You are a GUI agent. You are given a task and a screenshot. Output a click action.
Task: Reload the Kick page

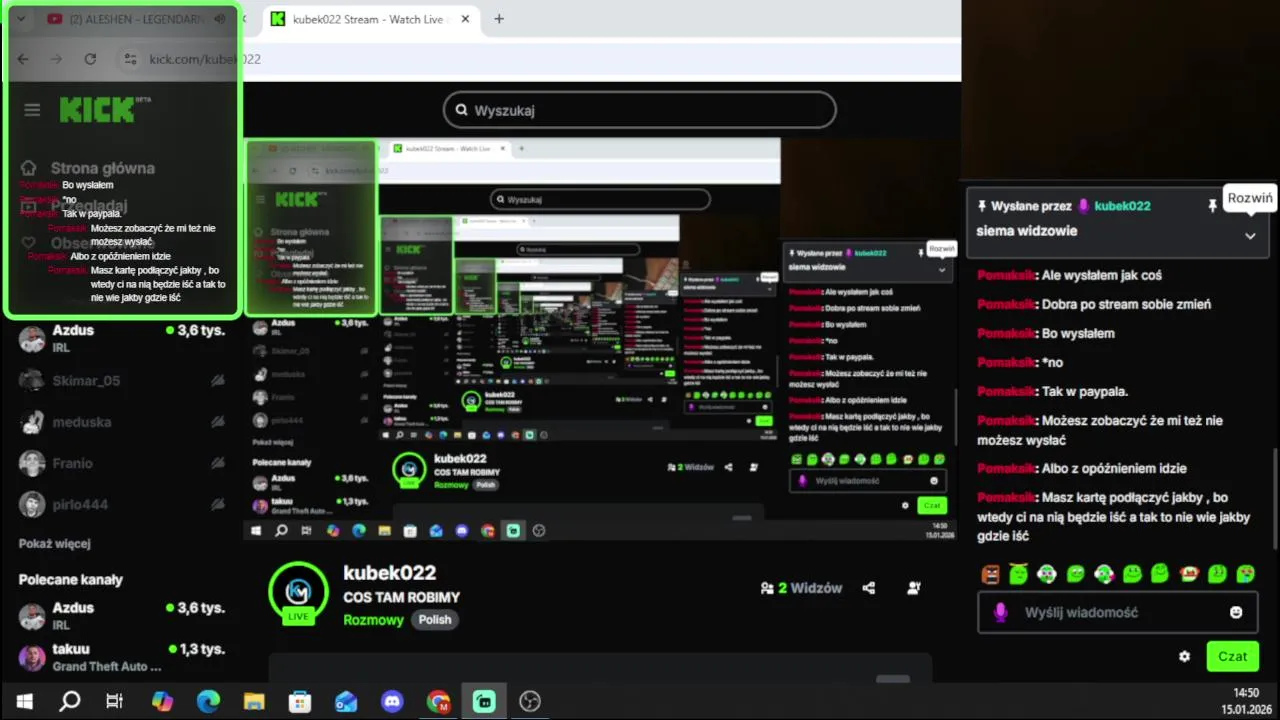coord(90,59)
